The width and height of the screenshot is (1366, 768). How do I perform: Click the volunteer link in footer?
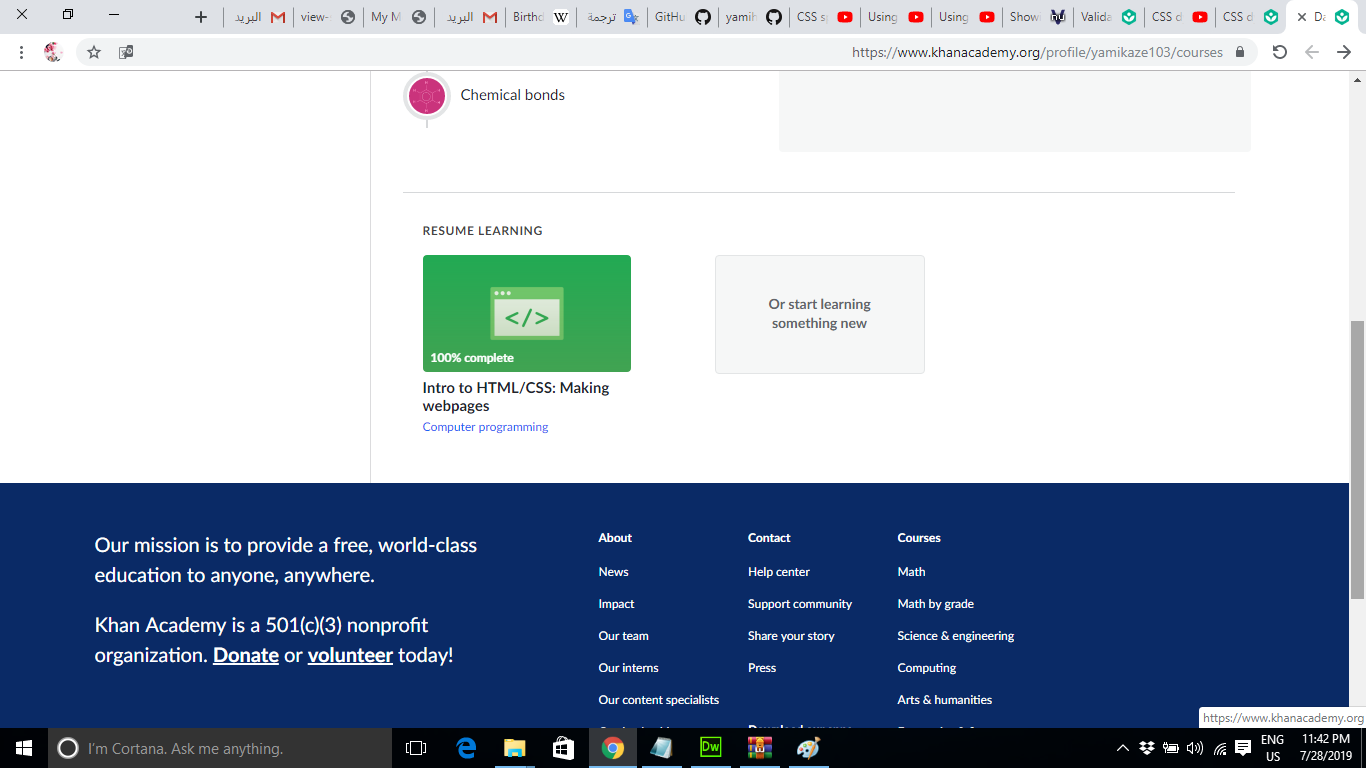(350, 656)
